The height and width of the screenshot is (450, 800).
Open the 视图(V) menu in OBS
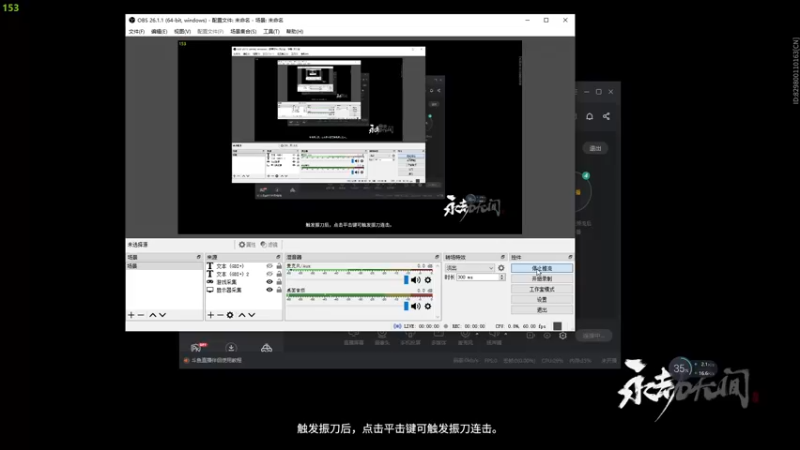tap(182, 32)
